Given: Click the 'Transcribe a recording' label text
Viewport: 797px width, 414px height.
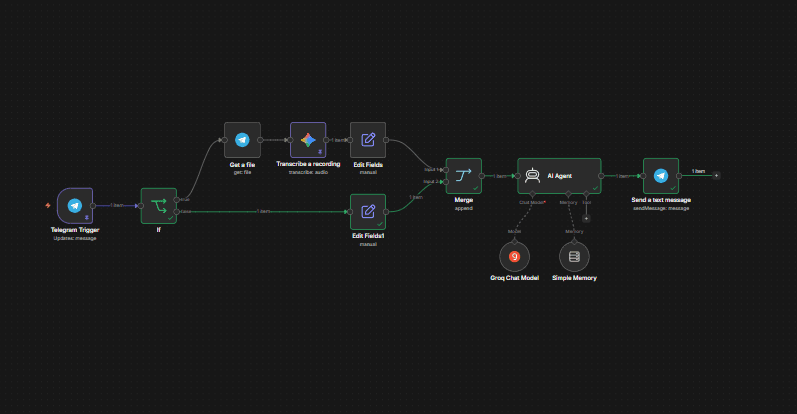Looking at the screenshot, I should pyautogui.click(x=308, y=164).
